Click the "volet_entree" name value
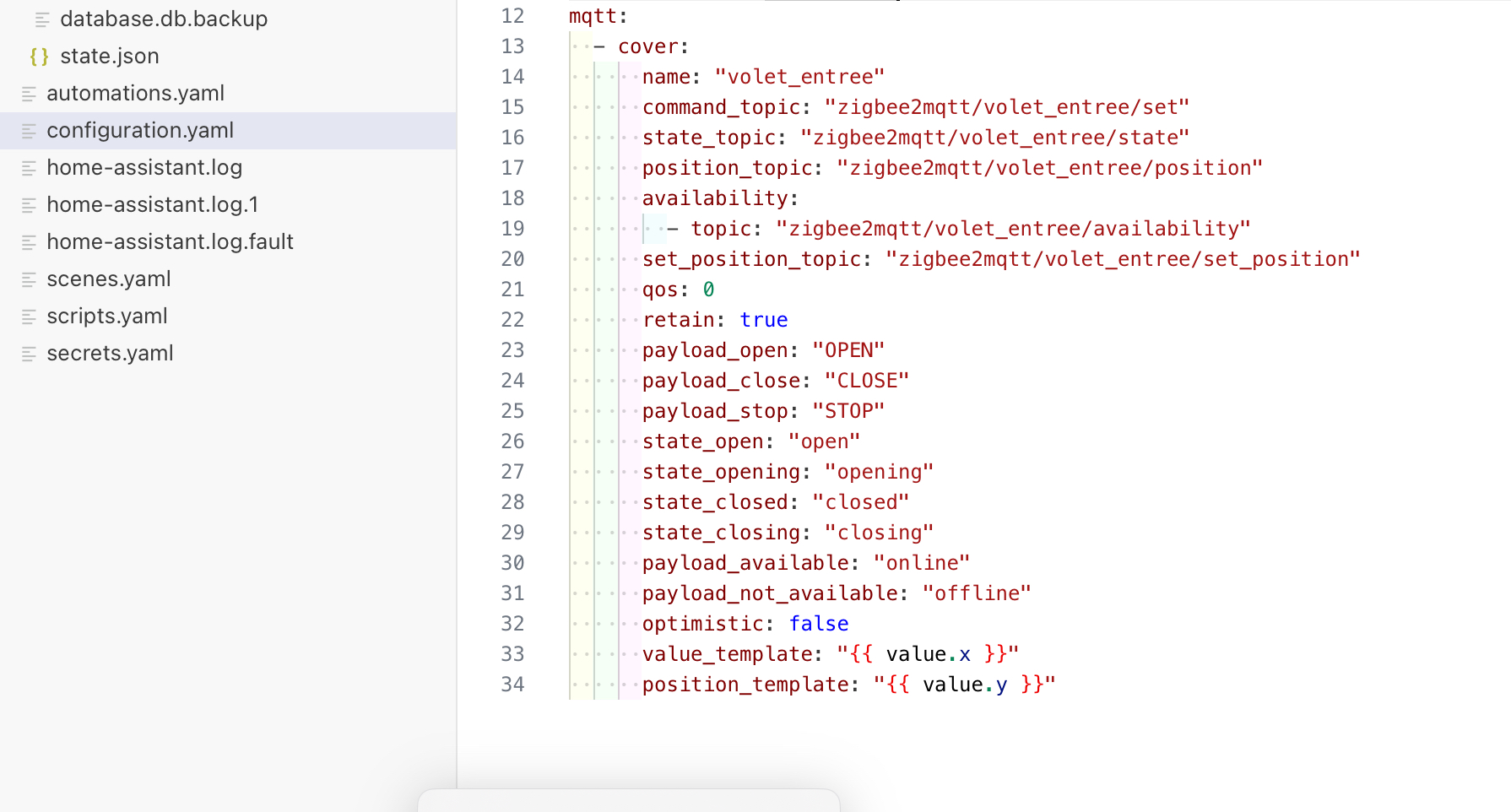The width and height of the screenshot is (1511, 812). click(799, 77)
